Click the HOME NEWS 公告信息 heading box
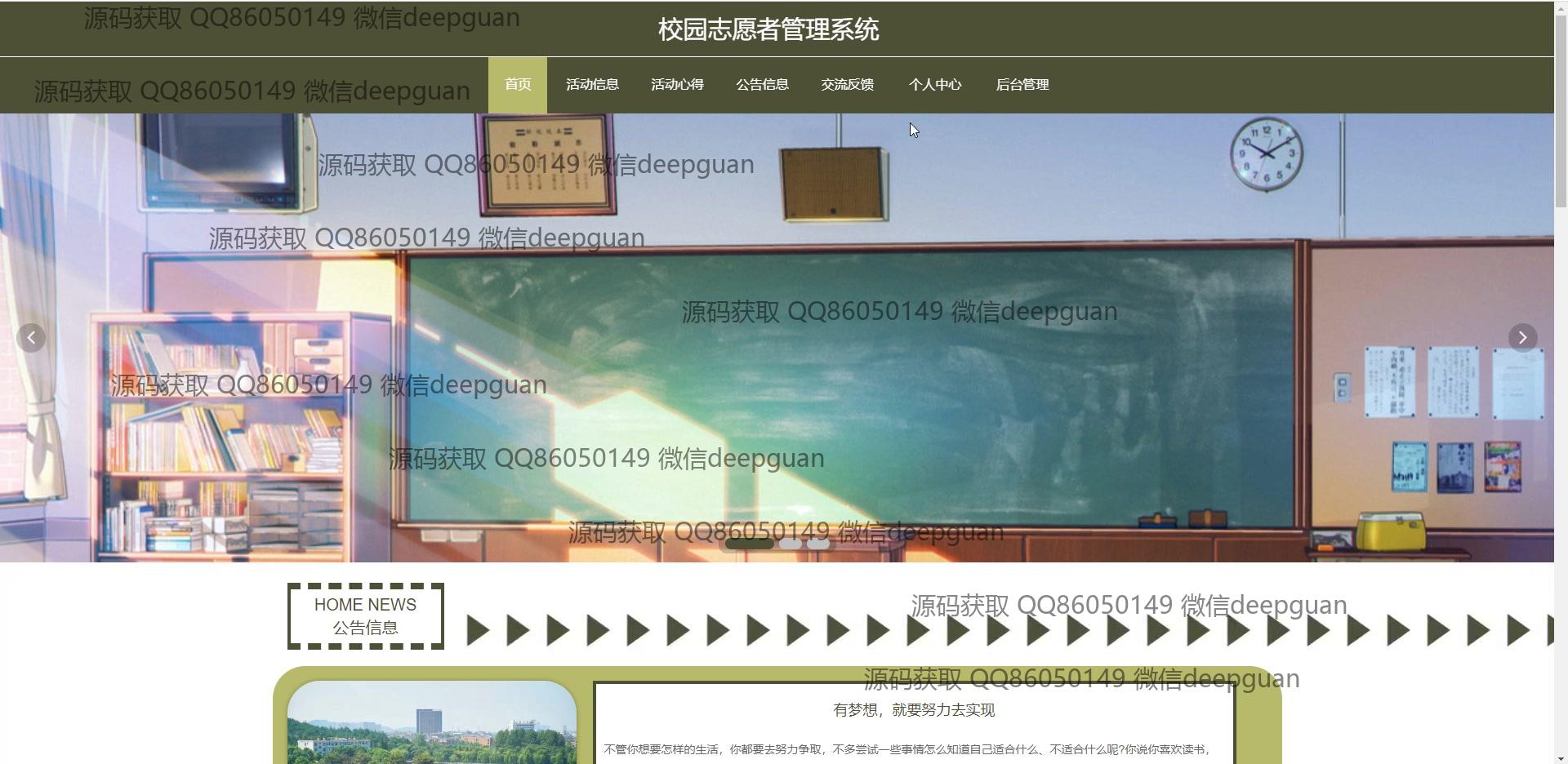 click(366, 616)
